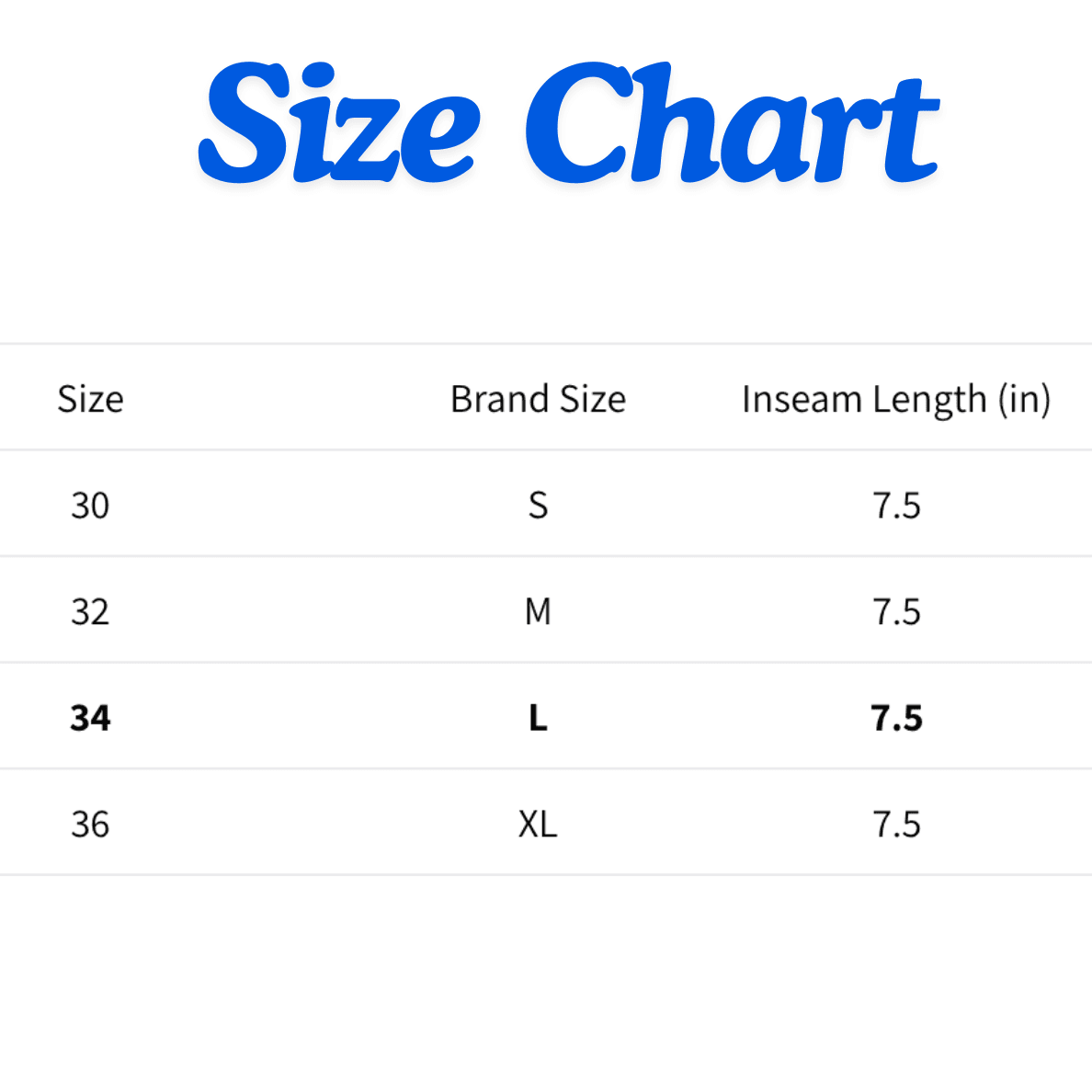Select the bold size 34 cell
This screenshot has height=1092, width=1092.
click(x=90, y=718)
